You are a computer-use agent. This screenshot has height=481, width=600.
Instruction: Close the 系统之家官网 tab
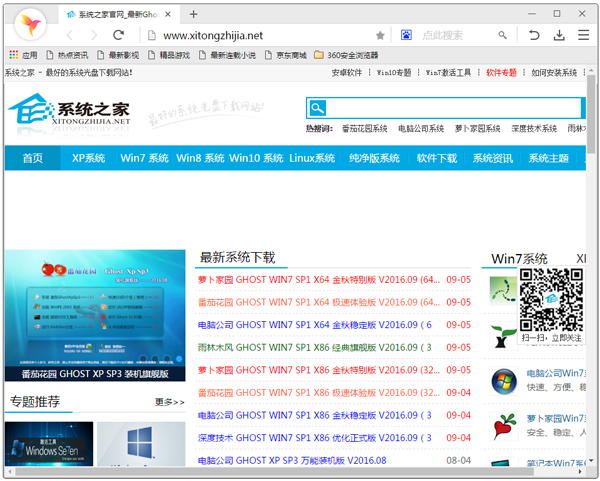pos(168,14)
